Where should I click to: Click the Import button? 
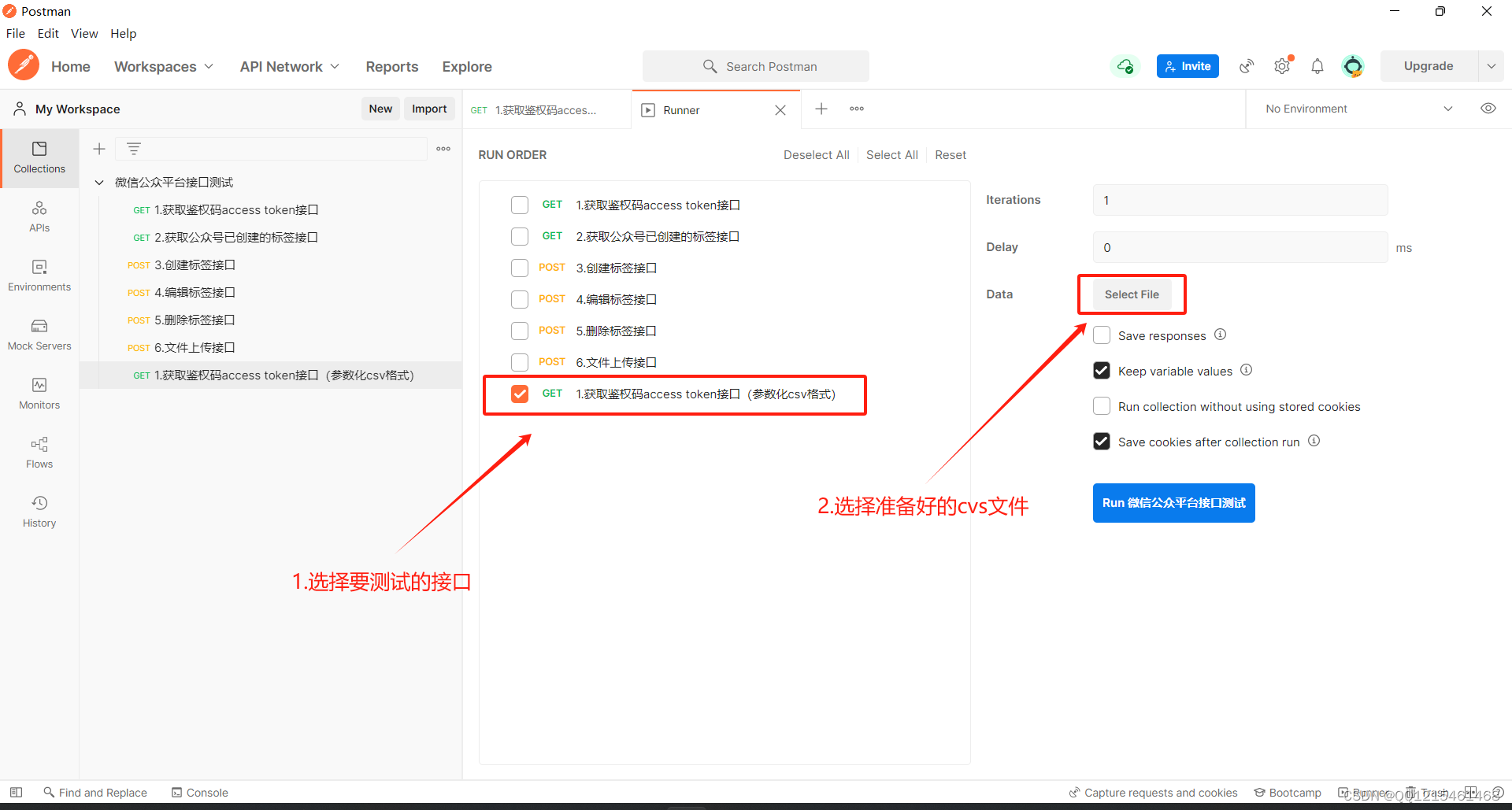pos(429,109)
